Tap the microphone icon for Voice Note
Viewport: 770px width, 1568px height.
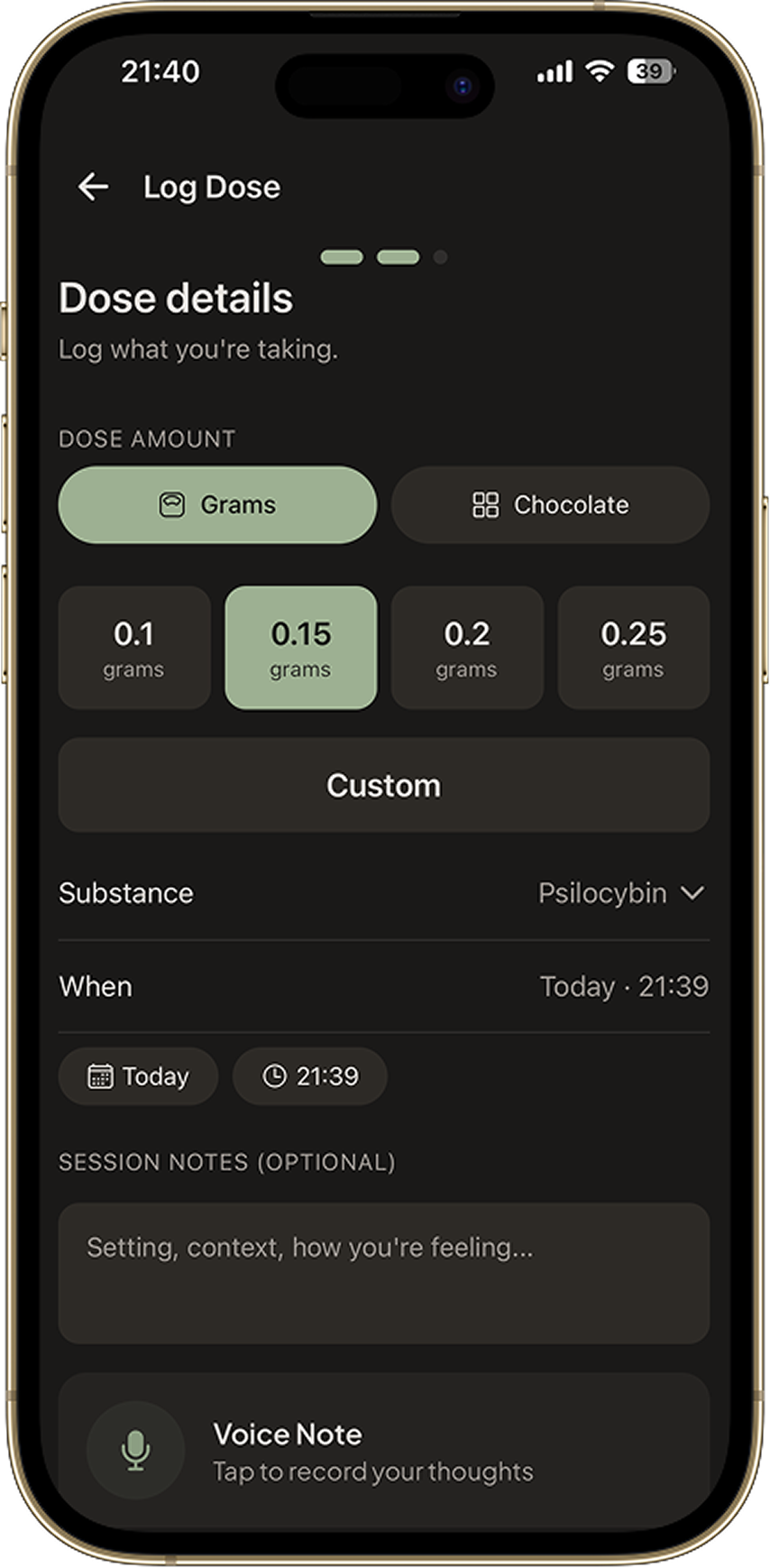point(135,1448)
